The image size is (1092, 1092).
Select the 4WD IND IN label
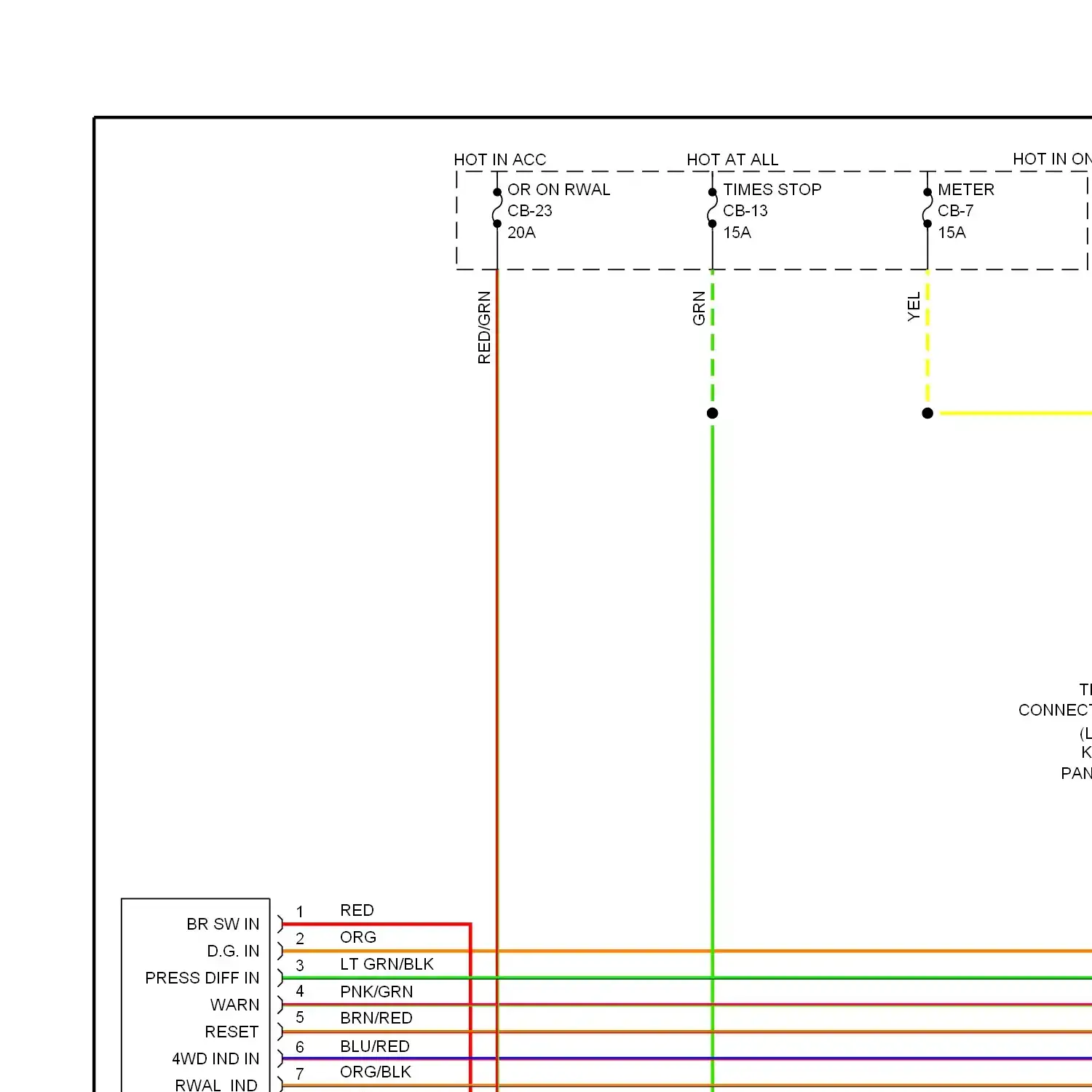point(215,1059)
